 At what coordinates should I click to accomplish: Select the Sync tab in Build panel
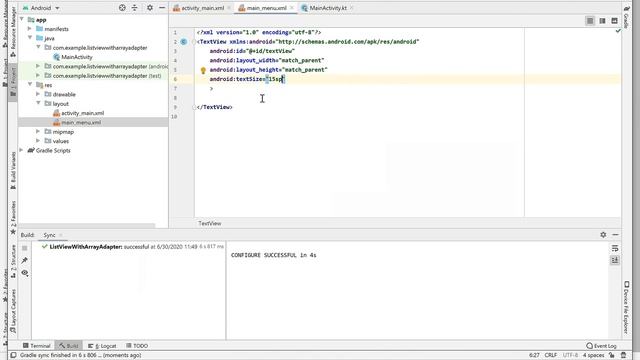49,235
